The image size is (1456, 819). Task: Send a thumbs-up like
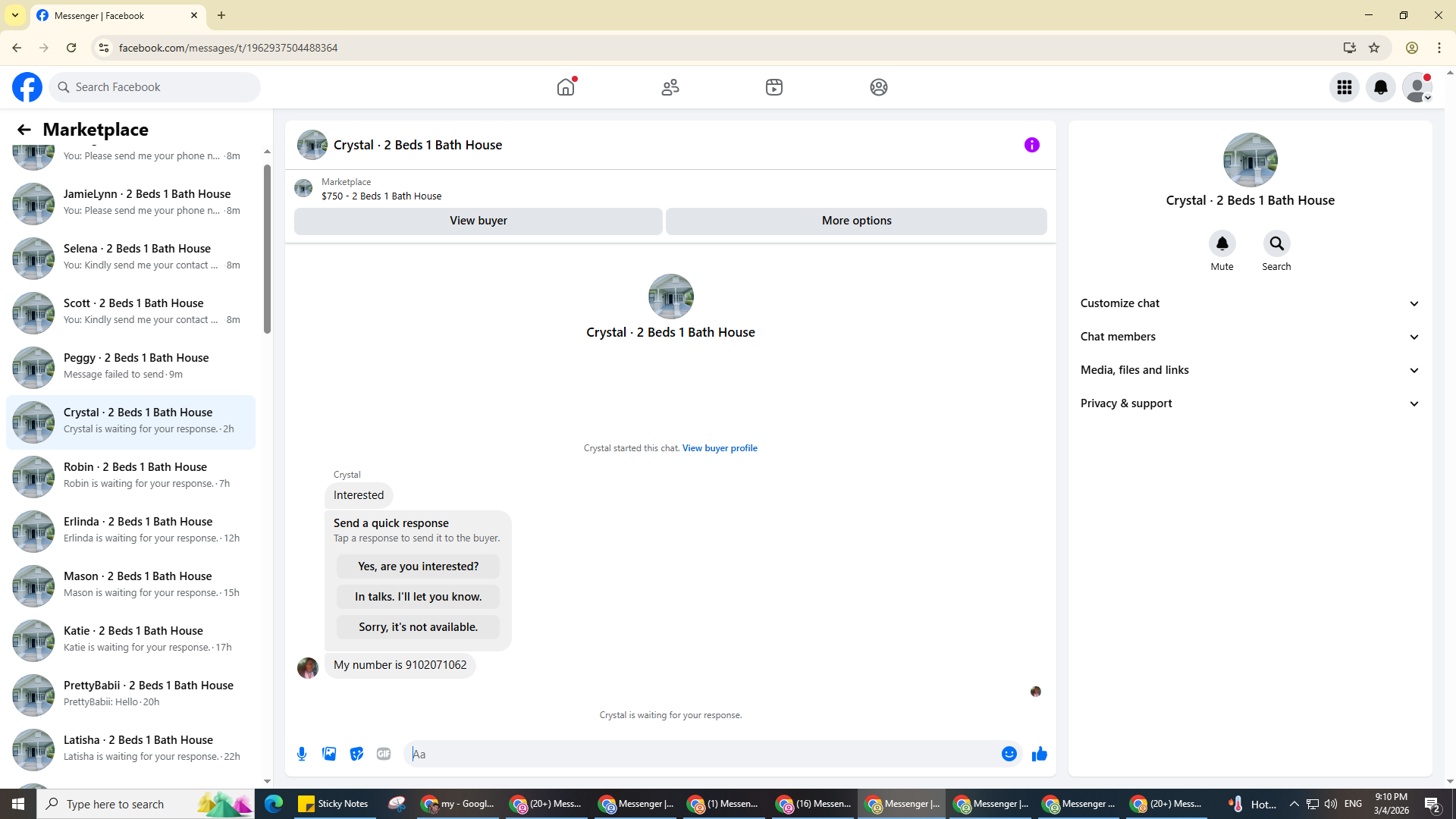click(1039, 754)
